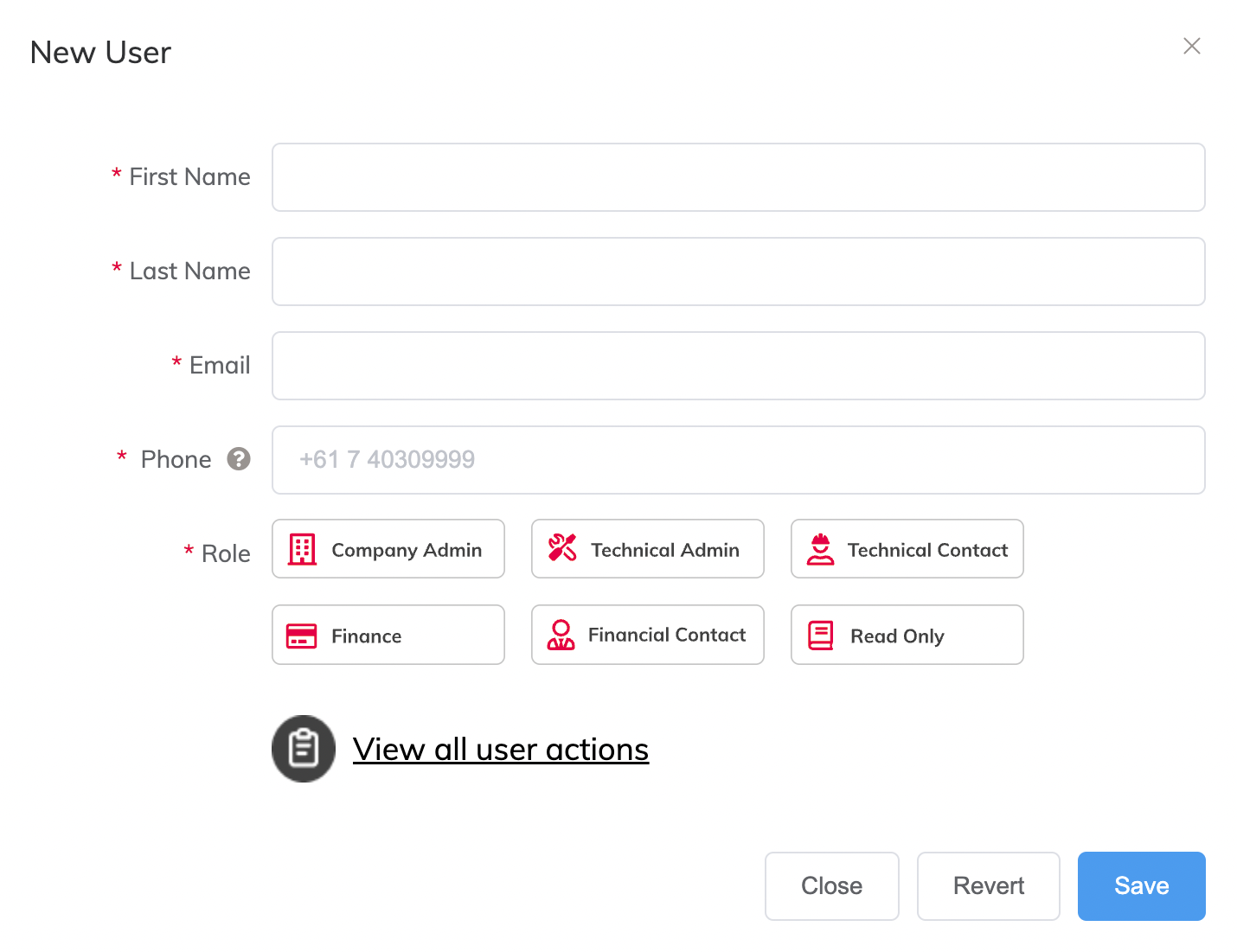Open the View all user actions link

(x=500, y=749)
